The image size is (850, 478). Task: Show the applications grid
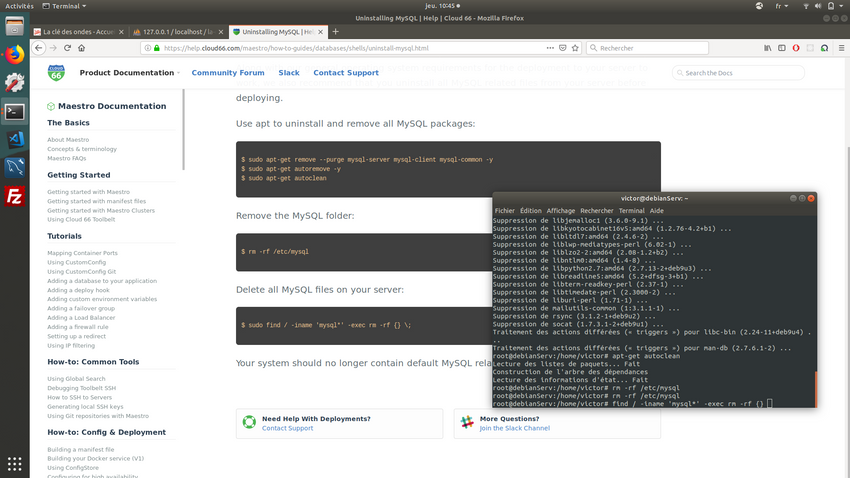(x=14, y=464)
